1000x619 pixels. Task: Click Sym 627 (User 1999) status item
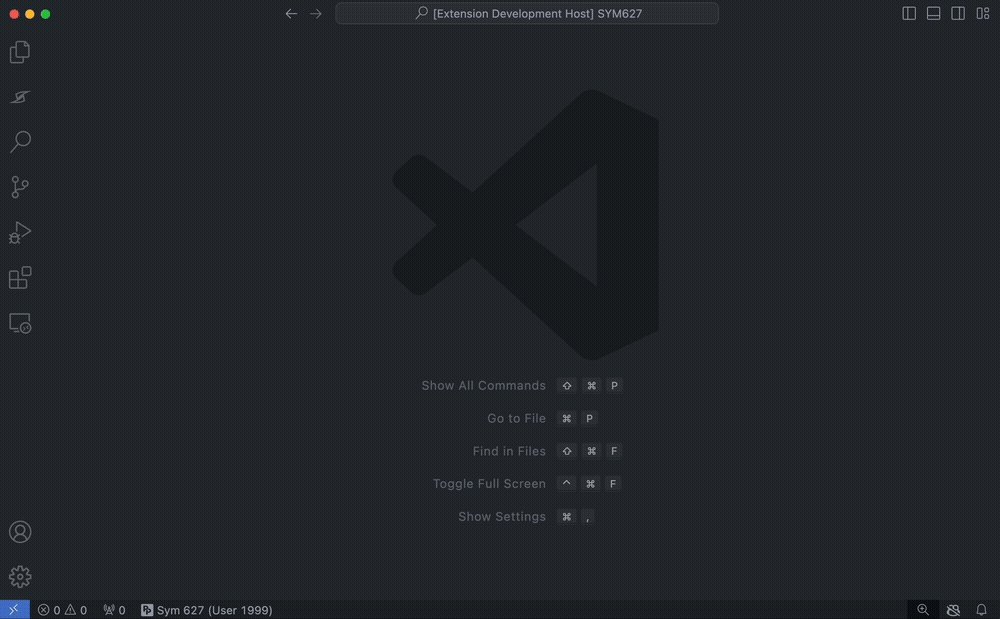(207, 610)
